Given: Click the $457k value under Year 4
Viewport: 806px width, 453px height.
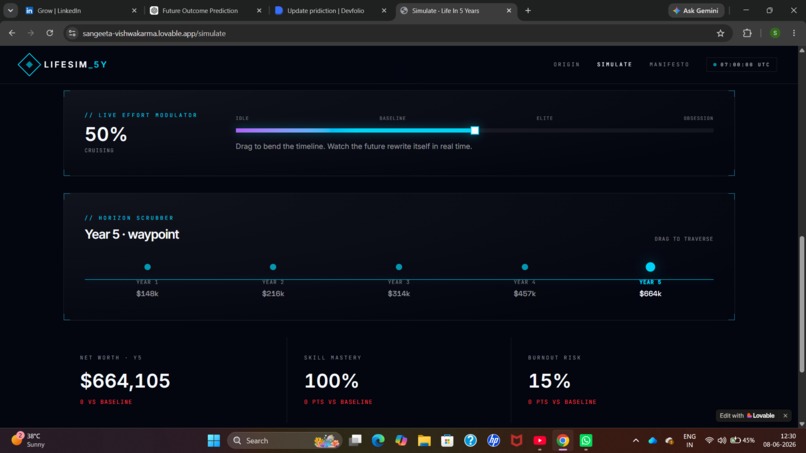Looking at the screenshot, I should click(525, 294).
